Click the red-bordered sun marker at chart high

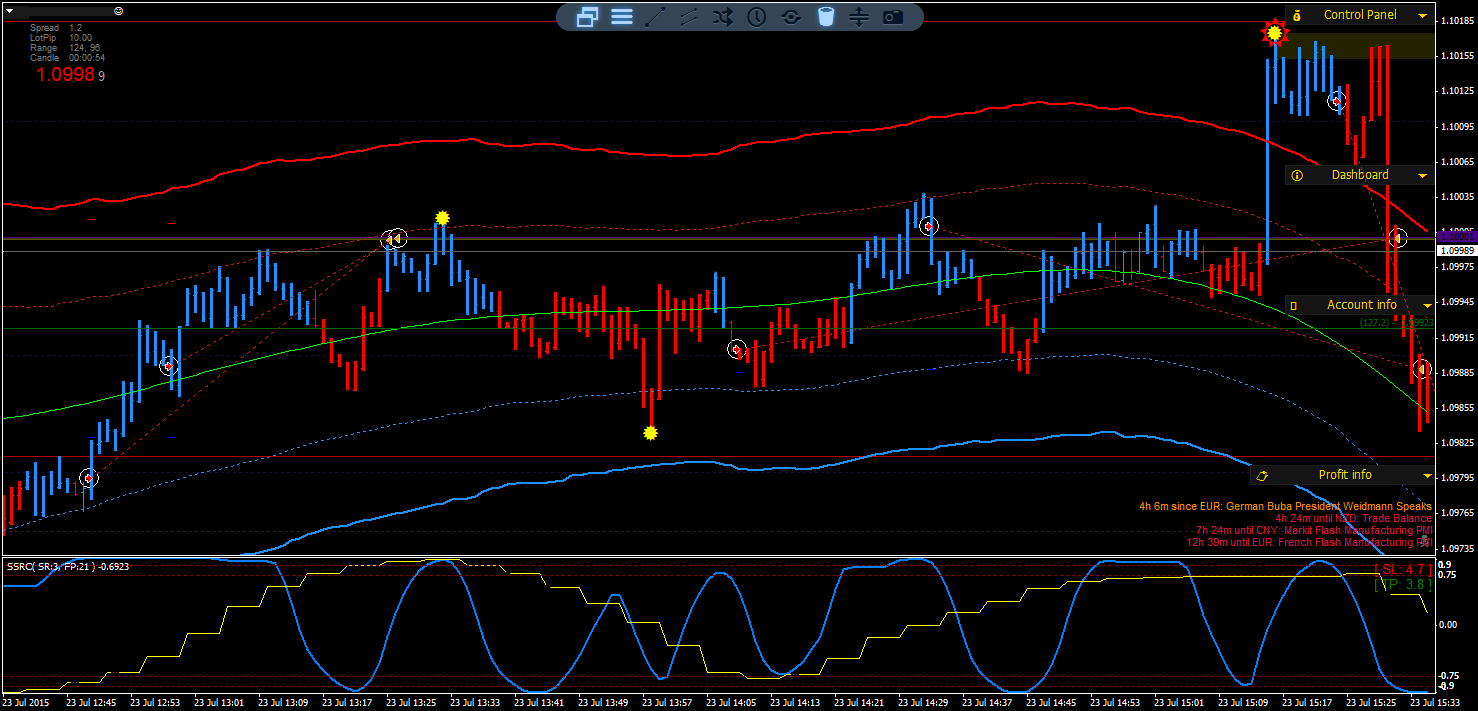tap(1274, 33)
